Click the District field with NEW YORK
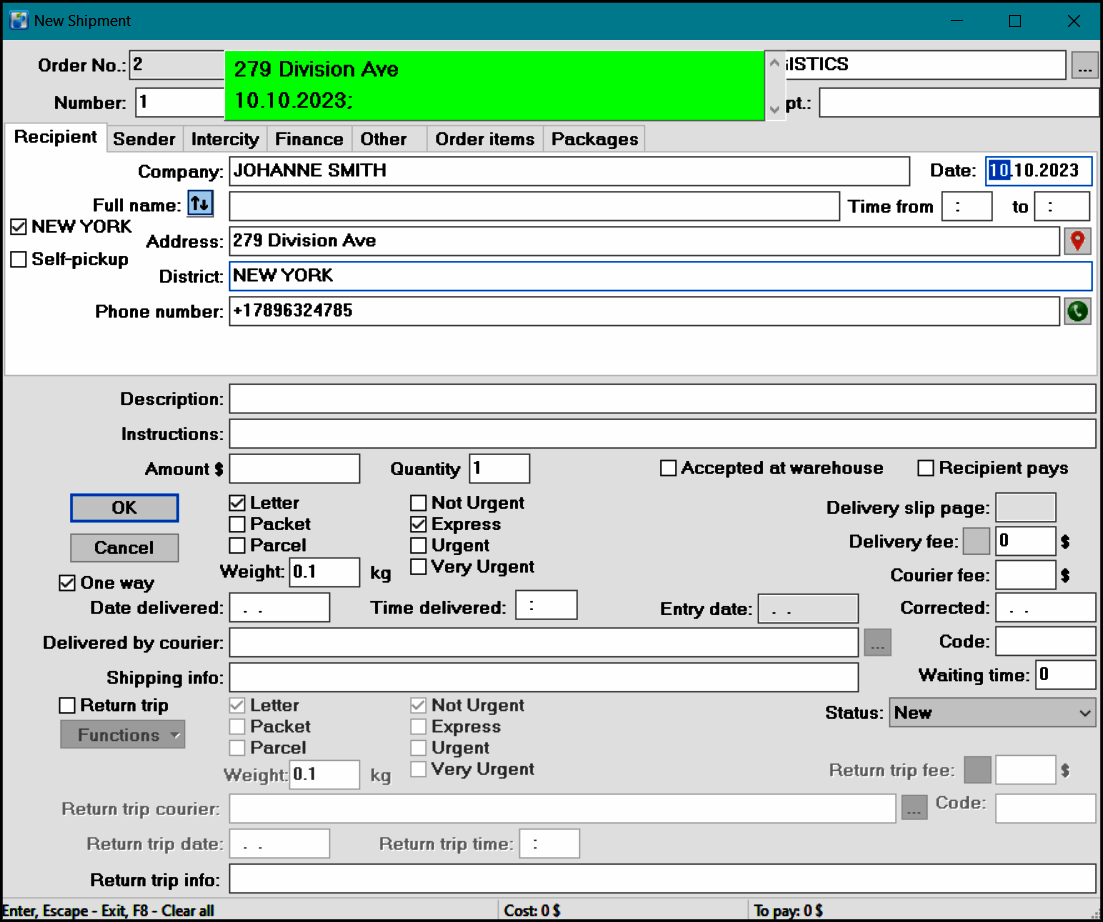The width and height of the screenshot is (1103, 922). click(661, 276)
